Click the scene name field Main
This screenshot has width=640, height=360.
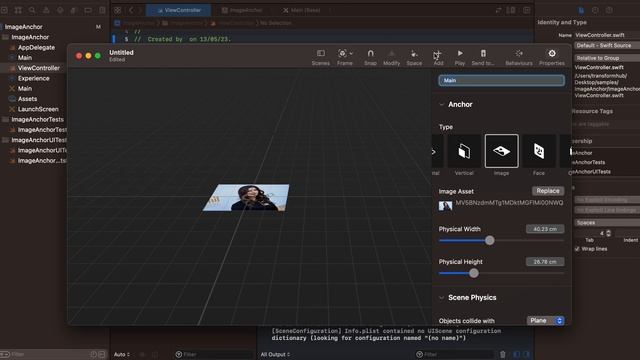[502, 80]
